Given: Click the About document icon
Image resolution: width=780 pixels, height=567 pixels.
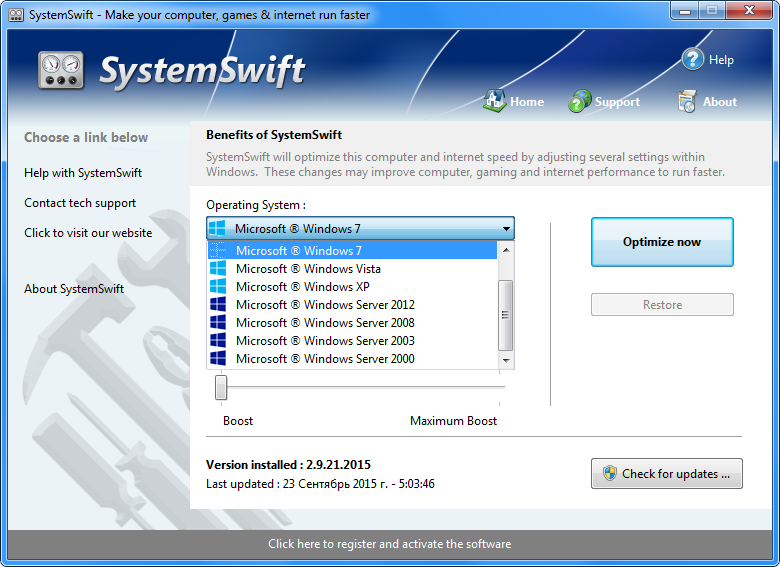Looking at the screenshot, I should tap(686, 101).
